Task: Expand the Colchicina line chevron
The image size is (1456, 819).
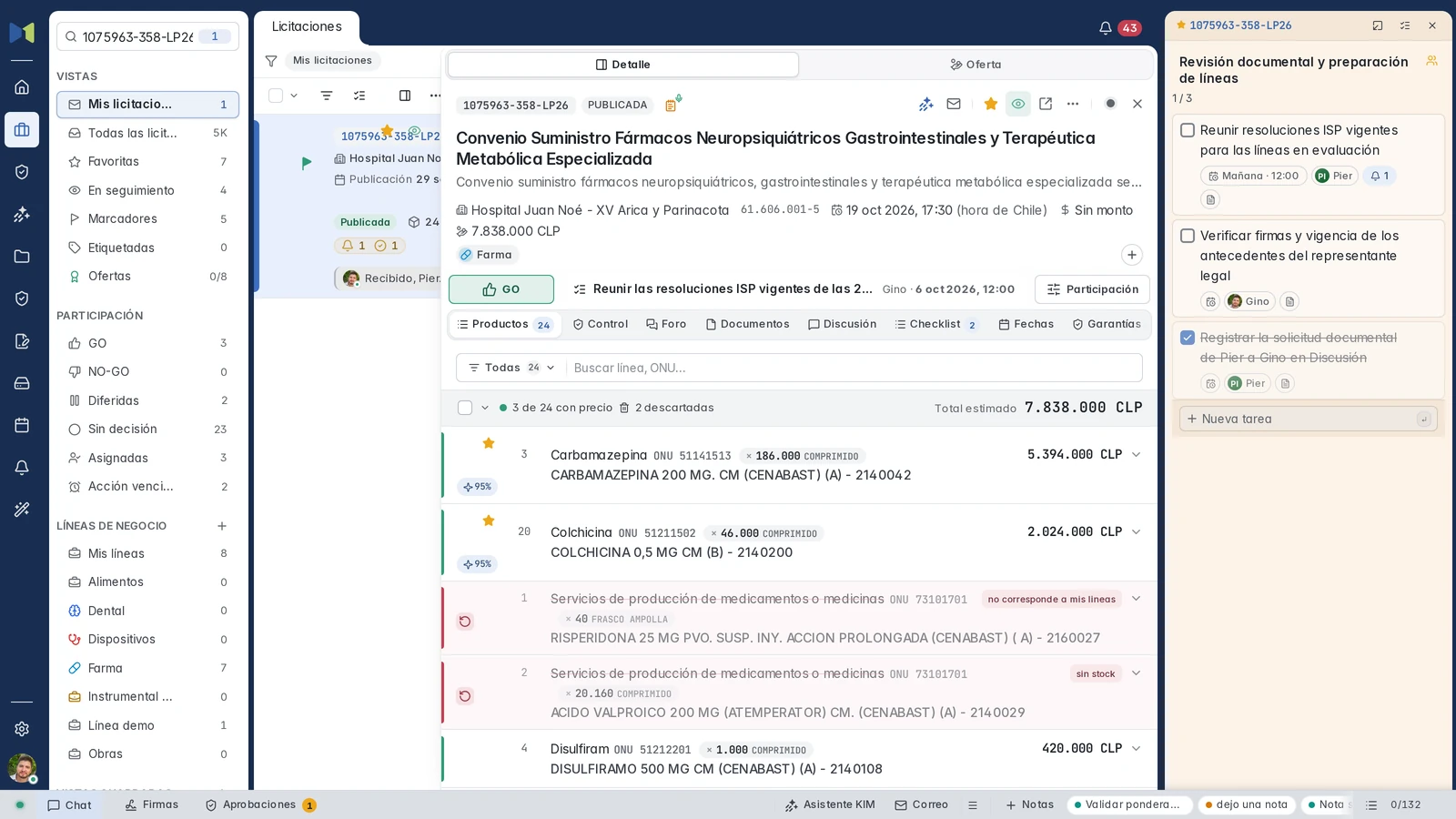Action: click(x=1136, y=532)
